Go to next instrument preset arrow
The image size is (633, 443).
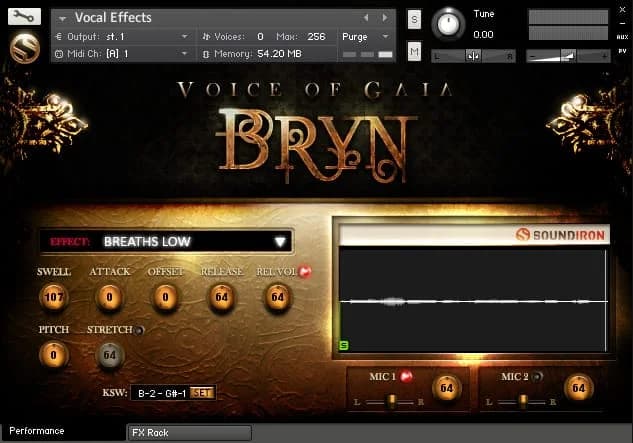point(385,17)
